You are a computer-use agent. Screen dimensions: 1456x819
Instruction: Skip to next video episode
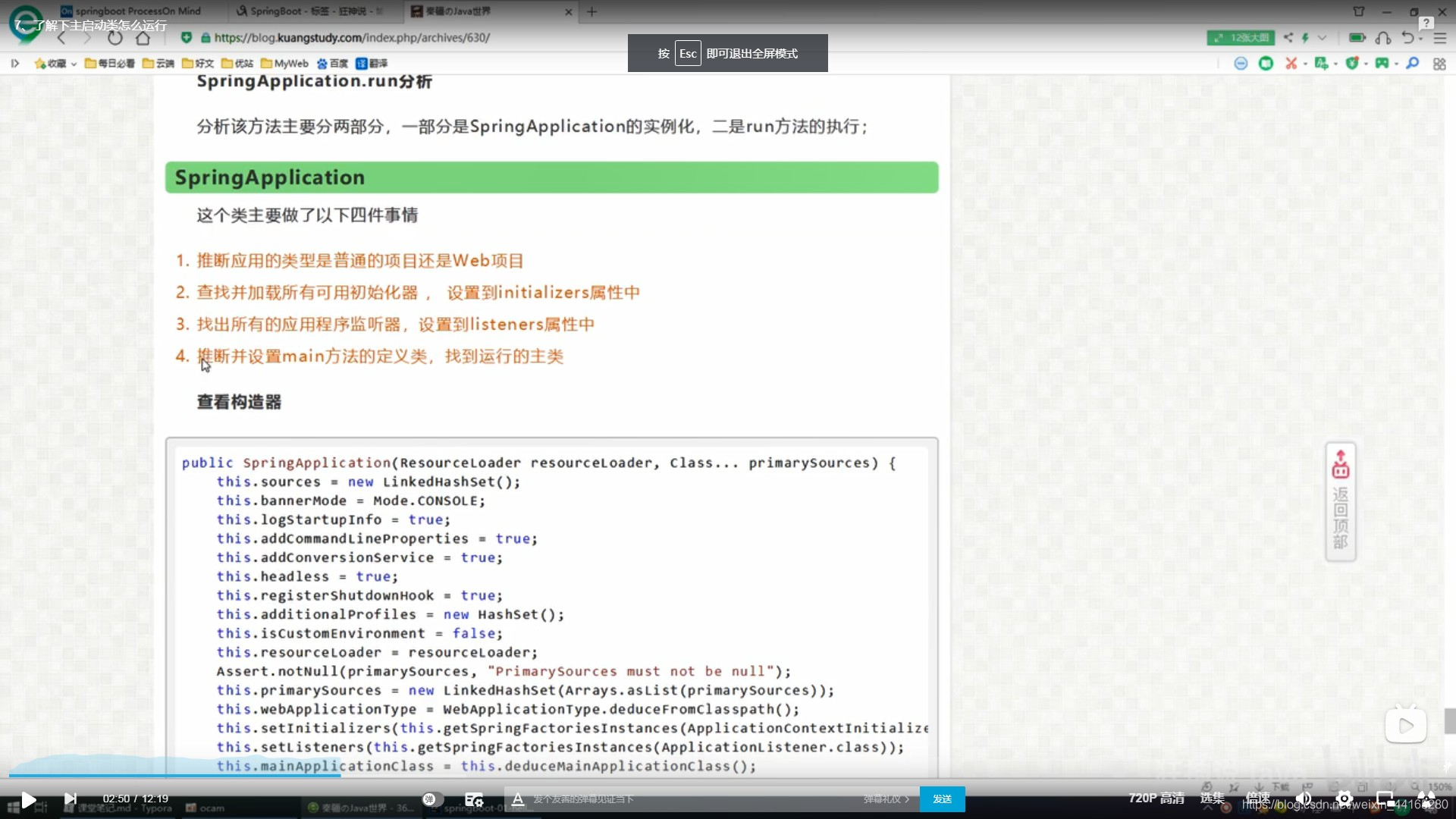70,799
